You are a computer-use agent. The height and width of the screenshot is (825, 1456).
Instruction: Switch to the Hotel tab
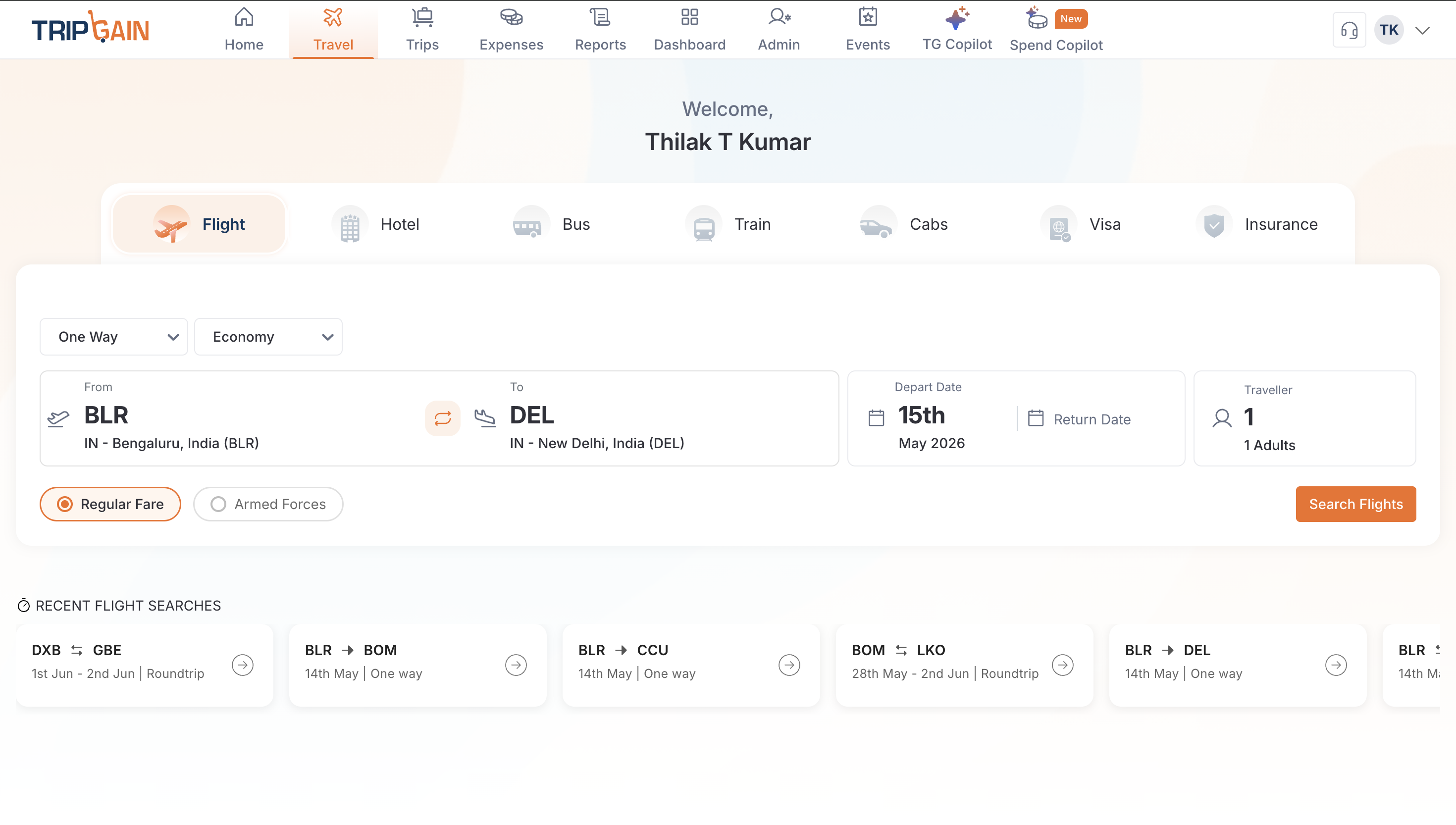[376, 224]
